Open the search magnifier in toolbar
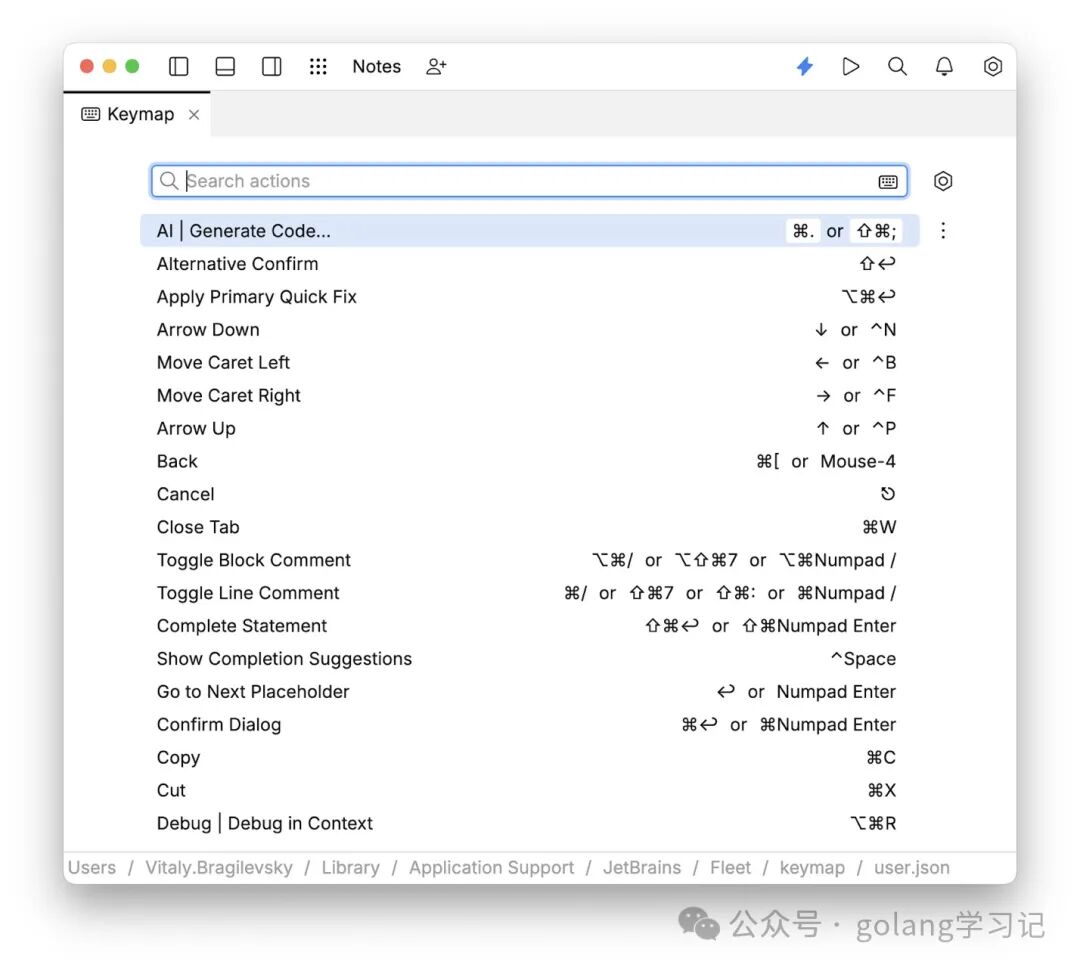The image size is (1080, 968). click(897, 66)
